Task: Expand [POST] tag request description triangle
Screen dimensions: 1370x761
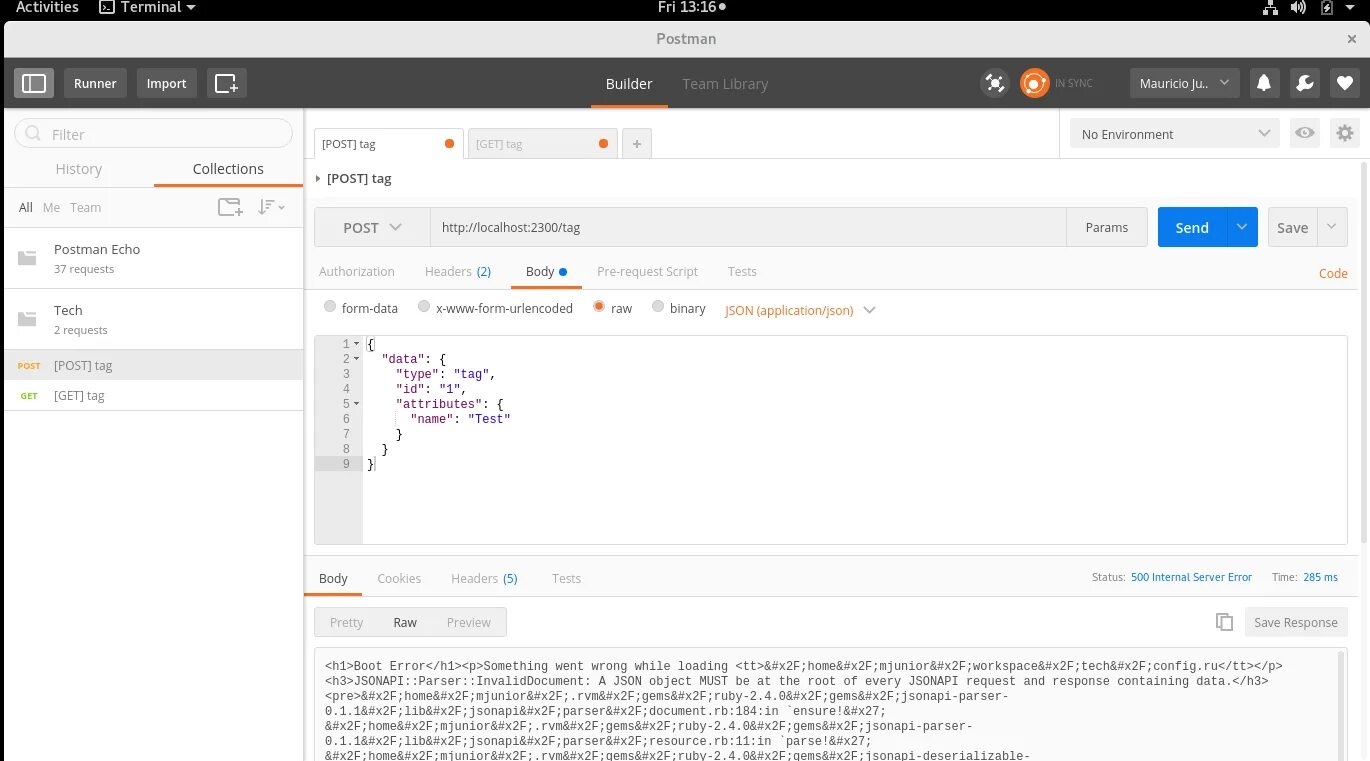Action: 318,178
